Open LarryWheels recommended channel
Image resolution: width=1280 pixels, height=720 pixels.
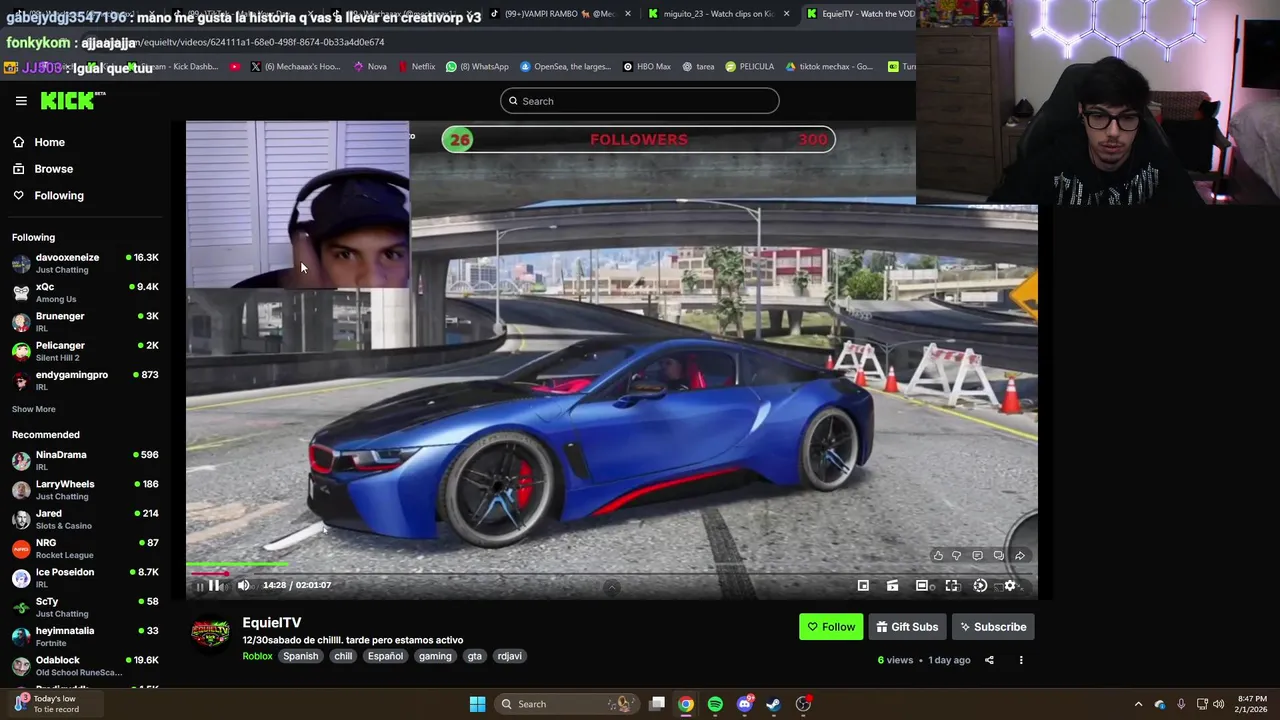(85, 489)
